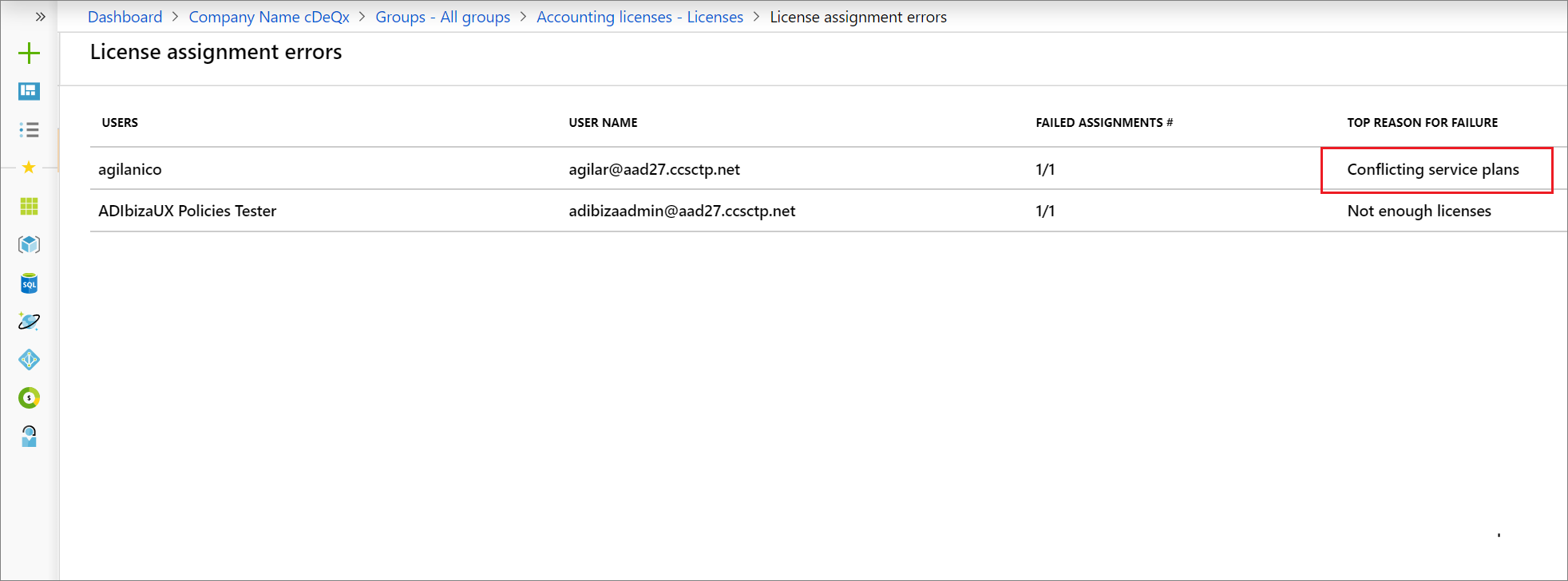Select the ADIbizaUX Policies Tester row

tap(829, 211)
